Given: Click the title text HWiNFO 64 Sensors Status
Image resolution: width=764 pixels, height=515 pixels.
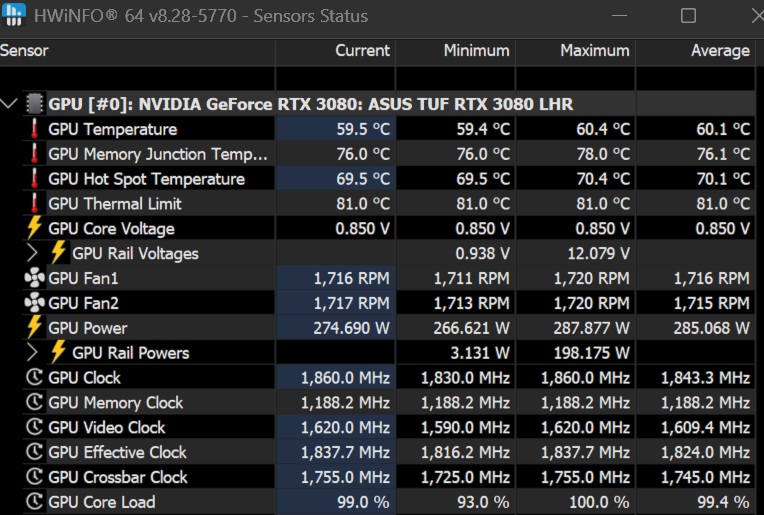Looking at the screenshot, I should click(x=201, y=16).
